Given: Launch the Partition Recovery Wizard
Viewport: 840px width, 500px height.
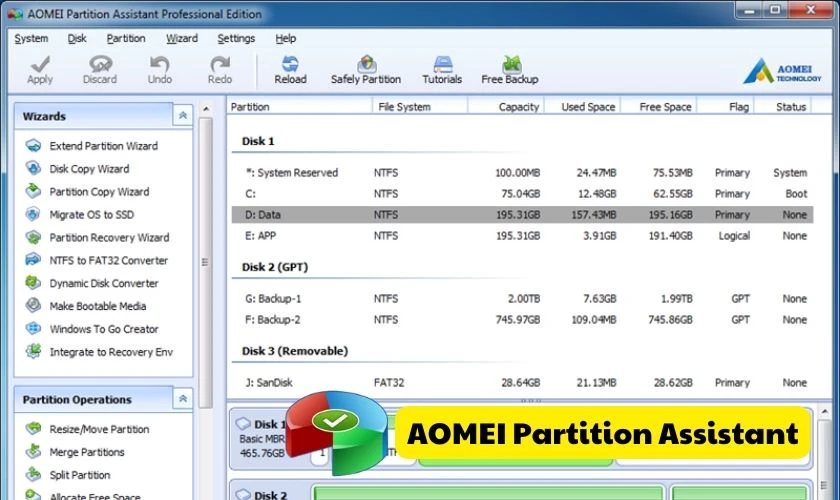Looking at the screenshot, I should point(109,237).
